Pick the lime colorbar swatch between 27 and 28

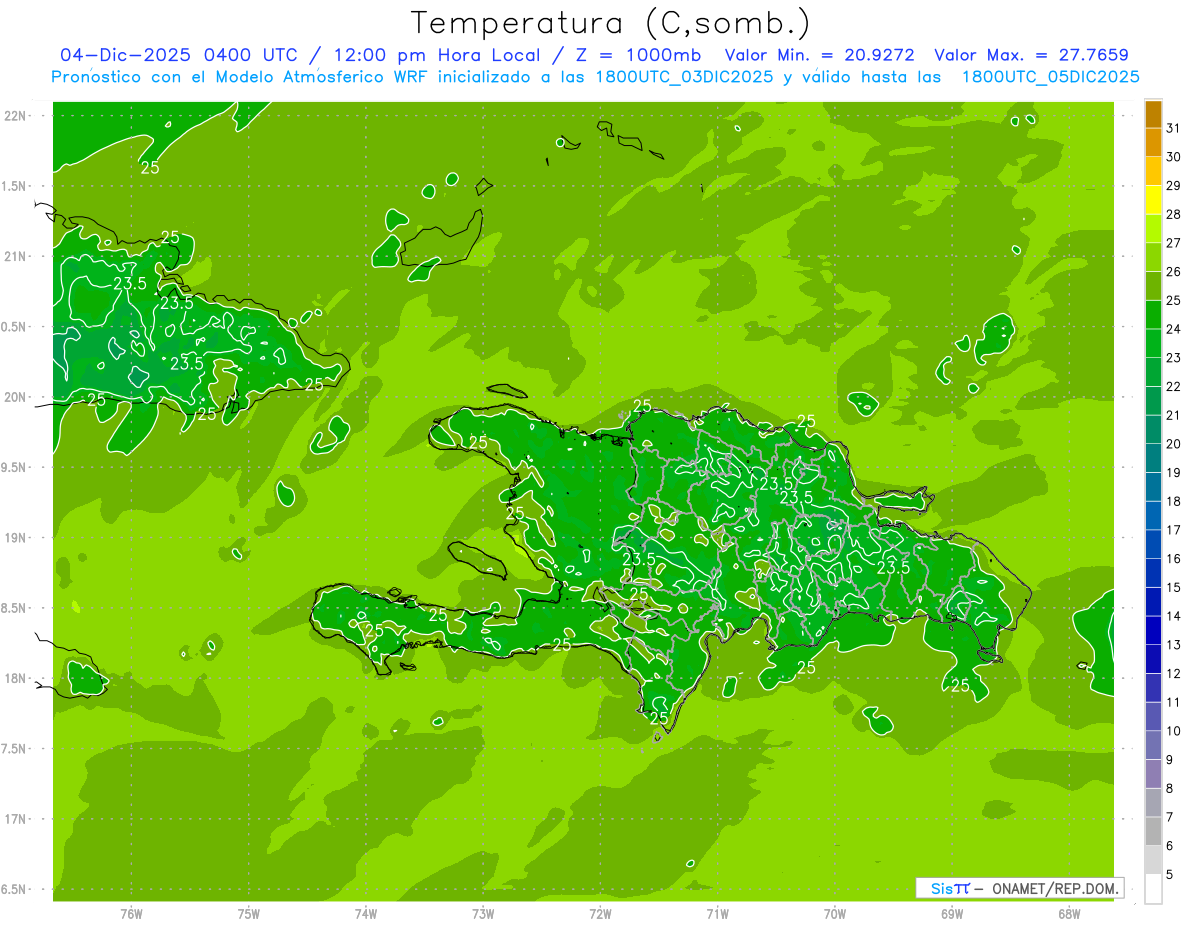pos(1153,229)
